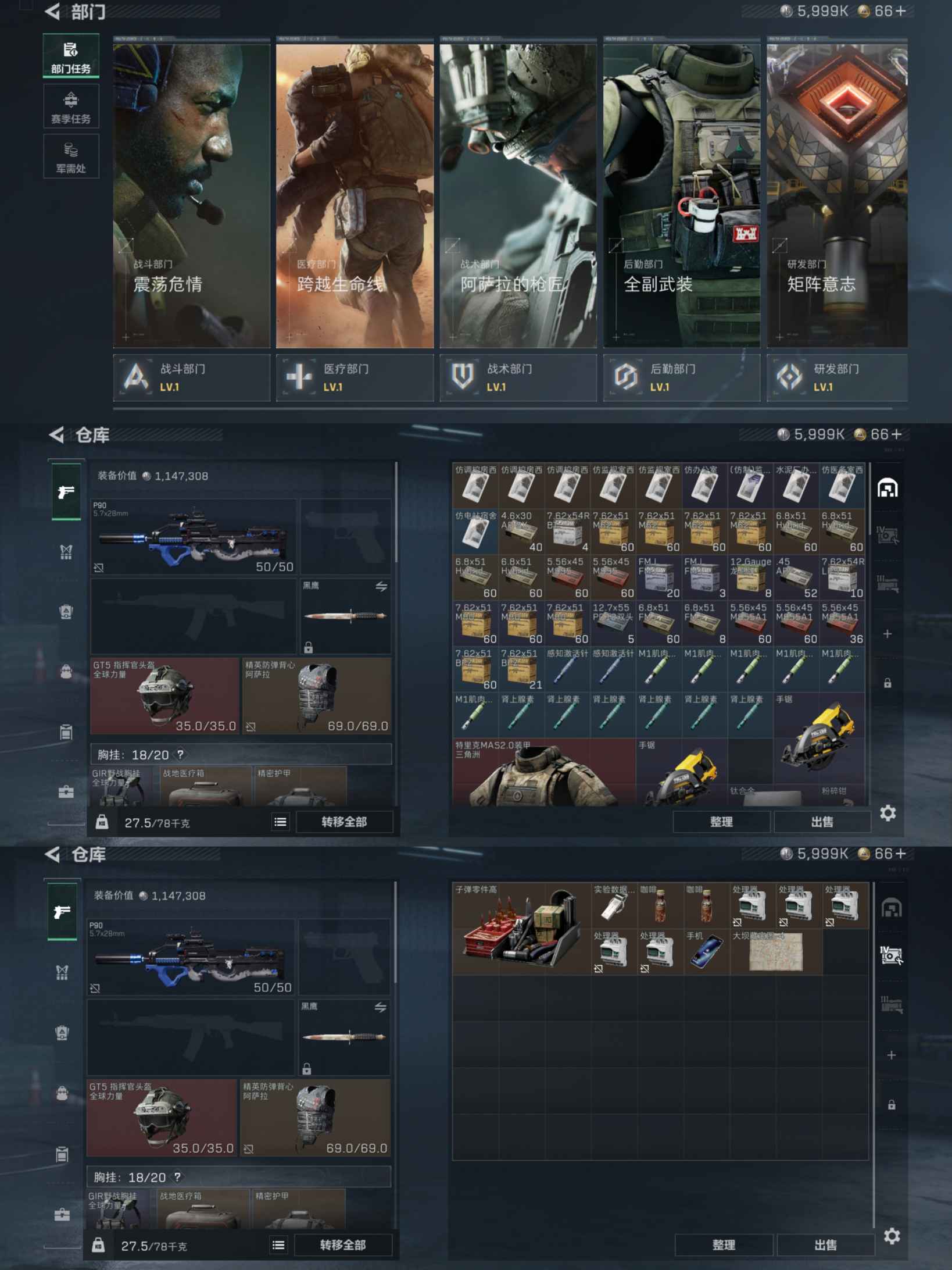
Task: Open the 后勤部门 hexagon icon
Action: 625,377
